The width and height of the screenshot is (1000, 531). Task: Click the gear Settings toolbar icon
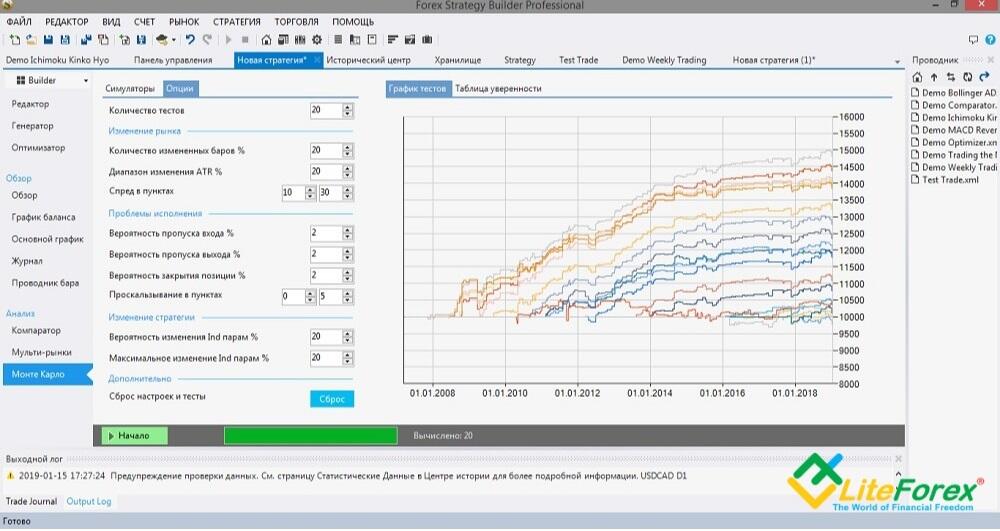(x=317, y=40)
